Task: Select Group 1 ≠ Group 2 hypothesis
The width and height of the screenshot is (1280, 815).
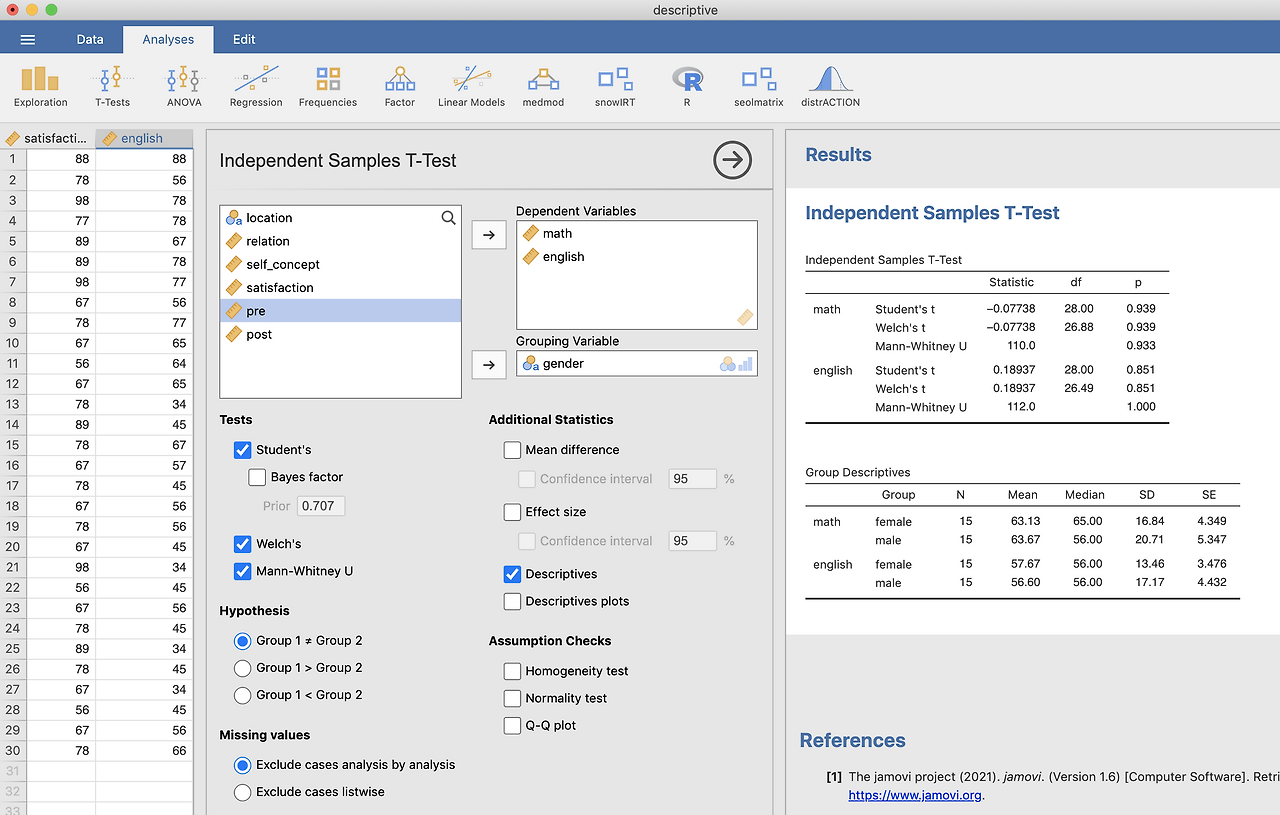Action: [242, 641]
